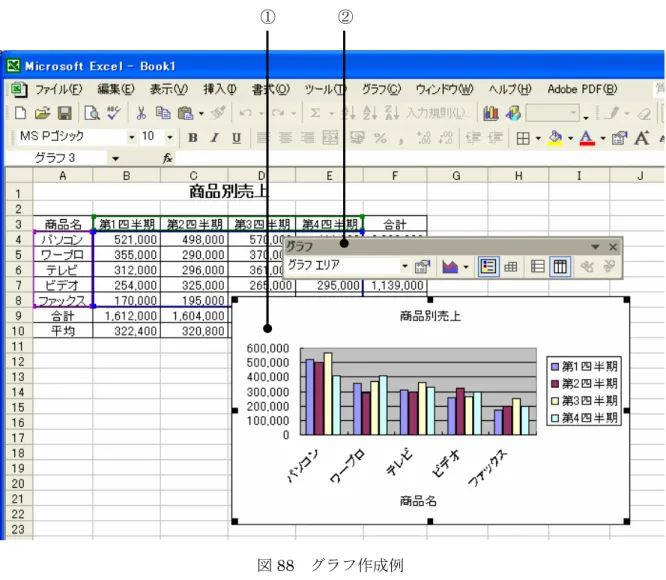Click the Copy icon in toolbar
666x580 pixels.
point(163,113)
